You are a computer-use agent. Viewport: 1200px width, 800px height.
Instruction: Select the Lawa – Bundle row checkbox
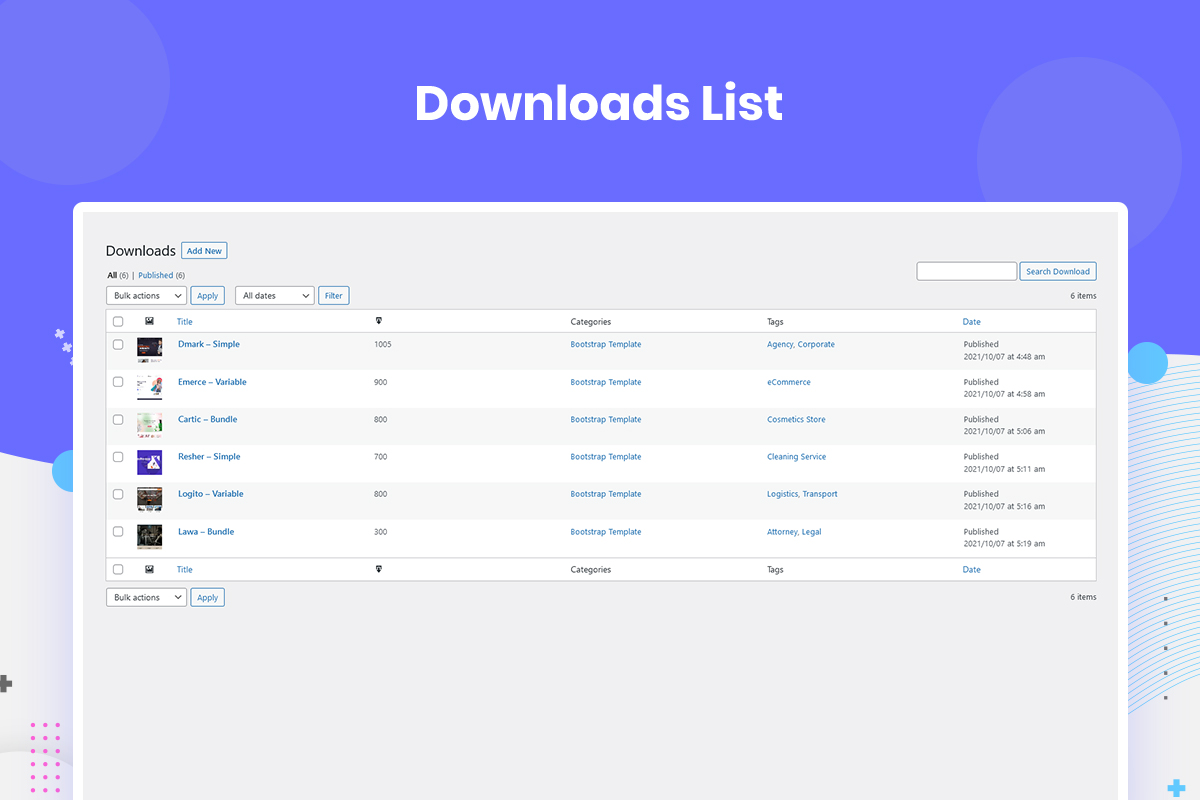click(118, 532)
